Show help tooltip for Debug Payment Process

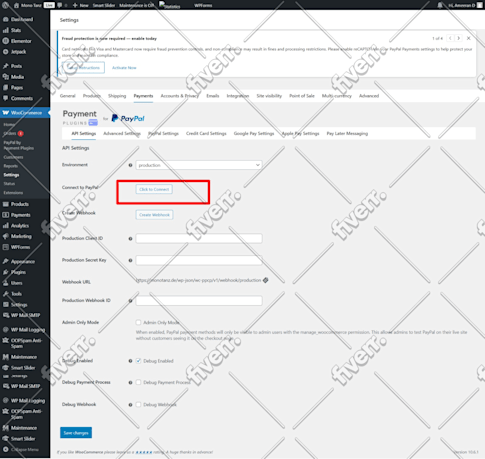(130, 383)
